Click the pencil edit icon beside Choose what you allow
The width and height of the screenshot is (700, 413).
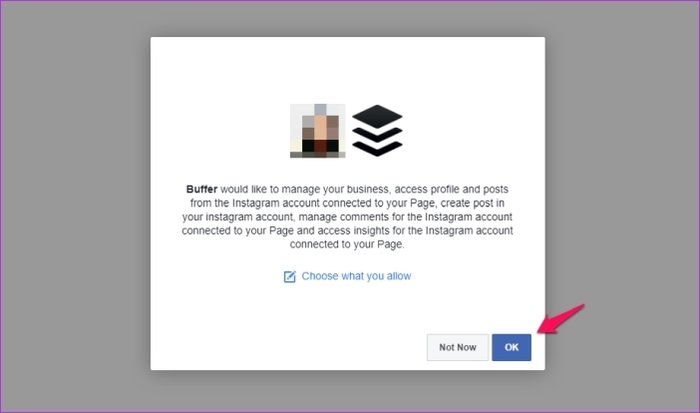290,277
